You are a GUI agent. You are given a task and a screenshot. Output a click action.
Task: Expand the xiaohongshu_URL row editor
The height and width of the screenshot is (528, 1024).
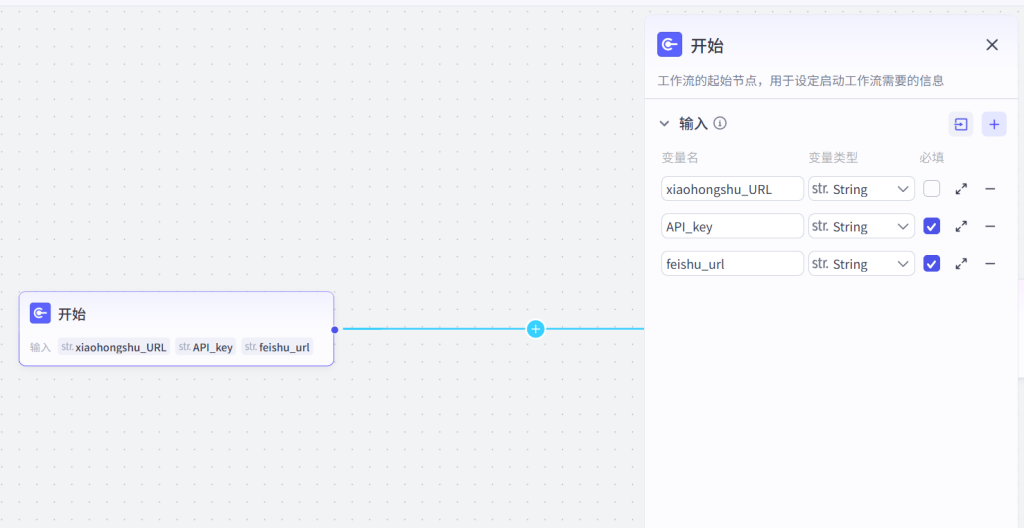click(961, 189)
